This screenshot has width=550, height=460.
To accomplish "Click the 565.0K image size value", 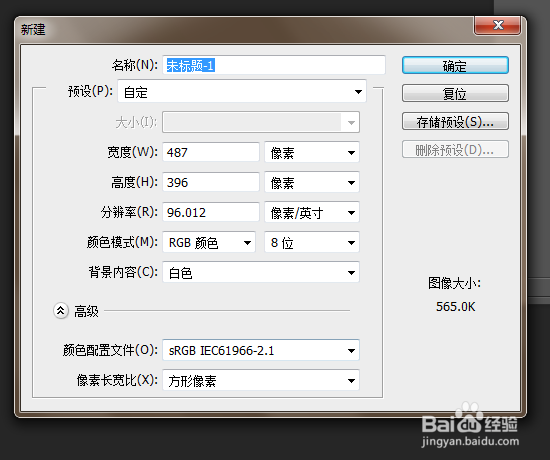I will (455, 307).
